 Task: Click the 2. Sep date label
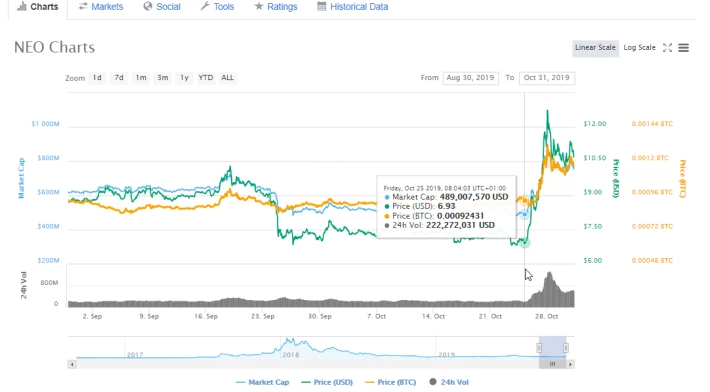tap(92, 316)
